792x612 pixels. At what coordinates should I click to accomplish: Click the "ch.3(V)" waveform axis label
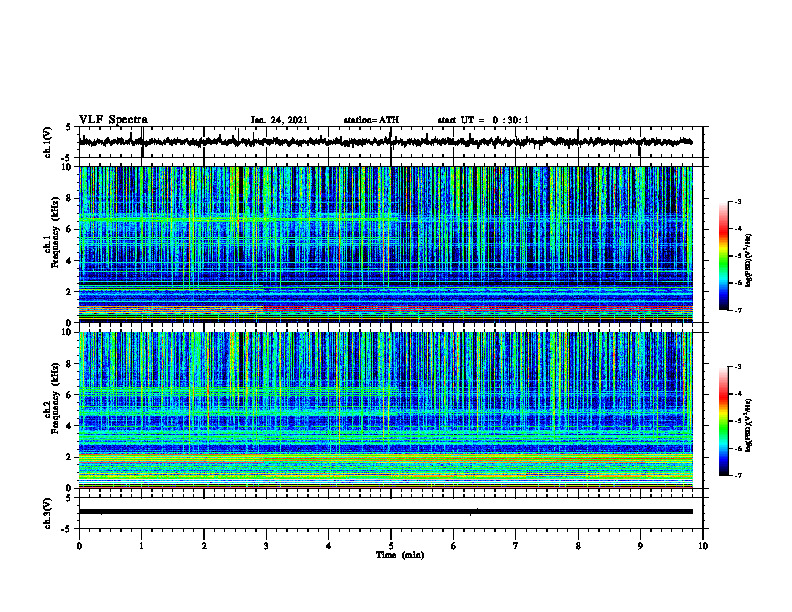point(47,513)
